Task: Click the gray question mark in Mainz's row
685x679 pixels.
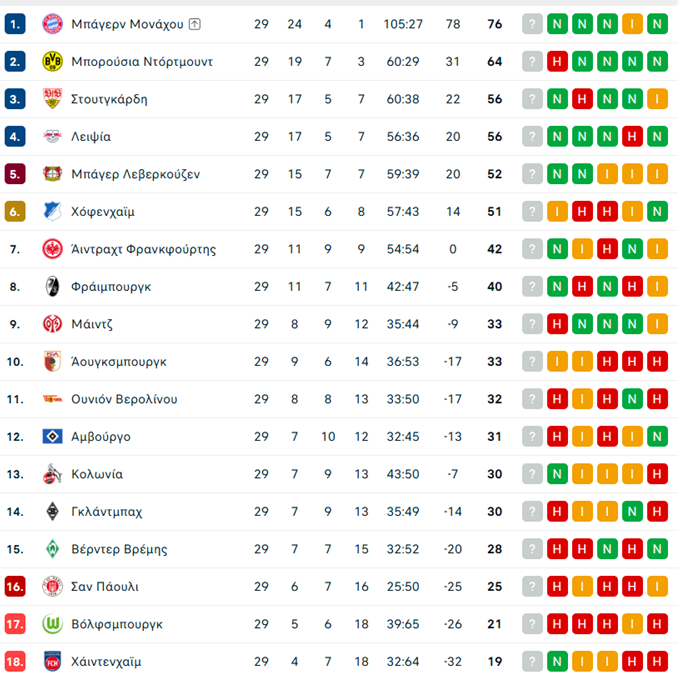Action: [x=532, y=324]
